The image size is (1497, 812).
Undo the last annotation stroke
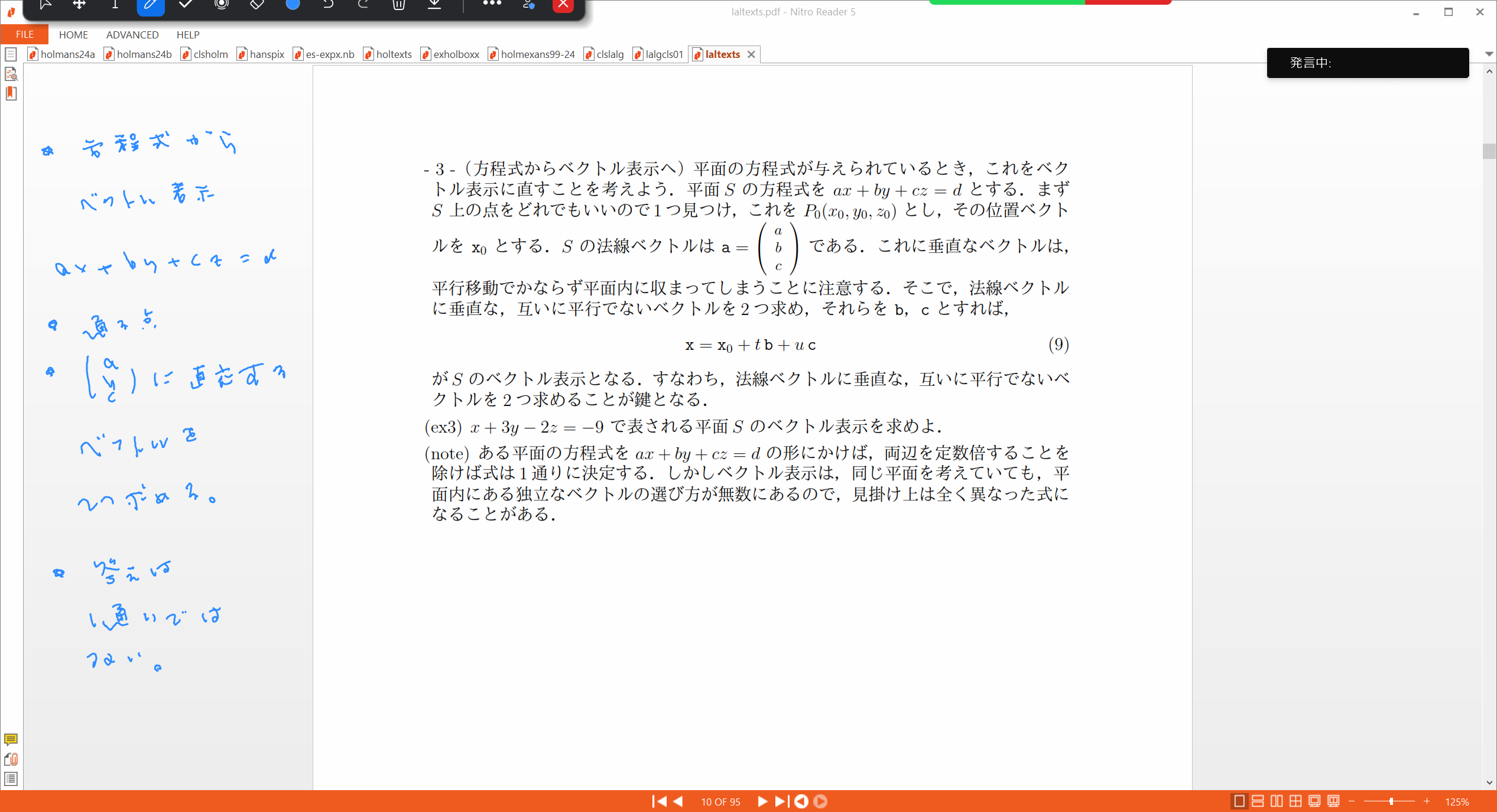[328, 5]
